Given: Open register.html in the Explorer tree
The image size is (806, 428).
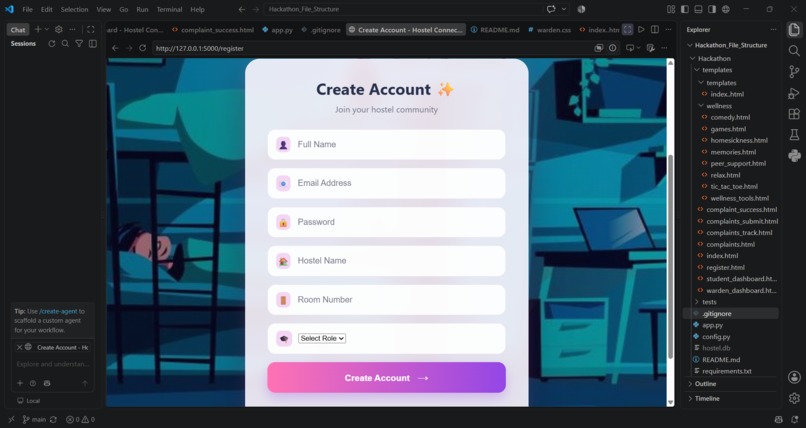Looking at the screenshot, I should (725, 267).
